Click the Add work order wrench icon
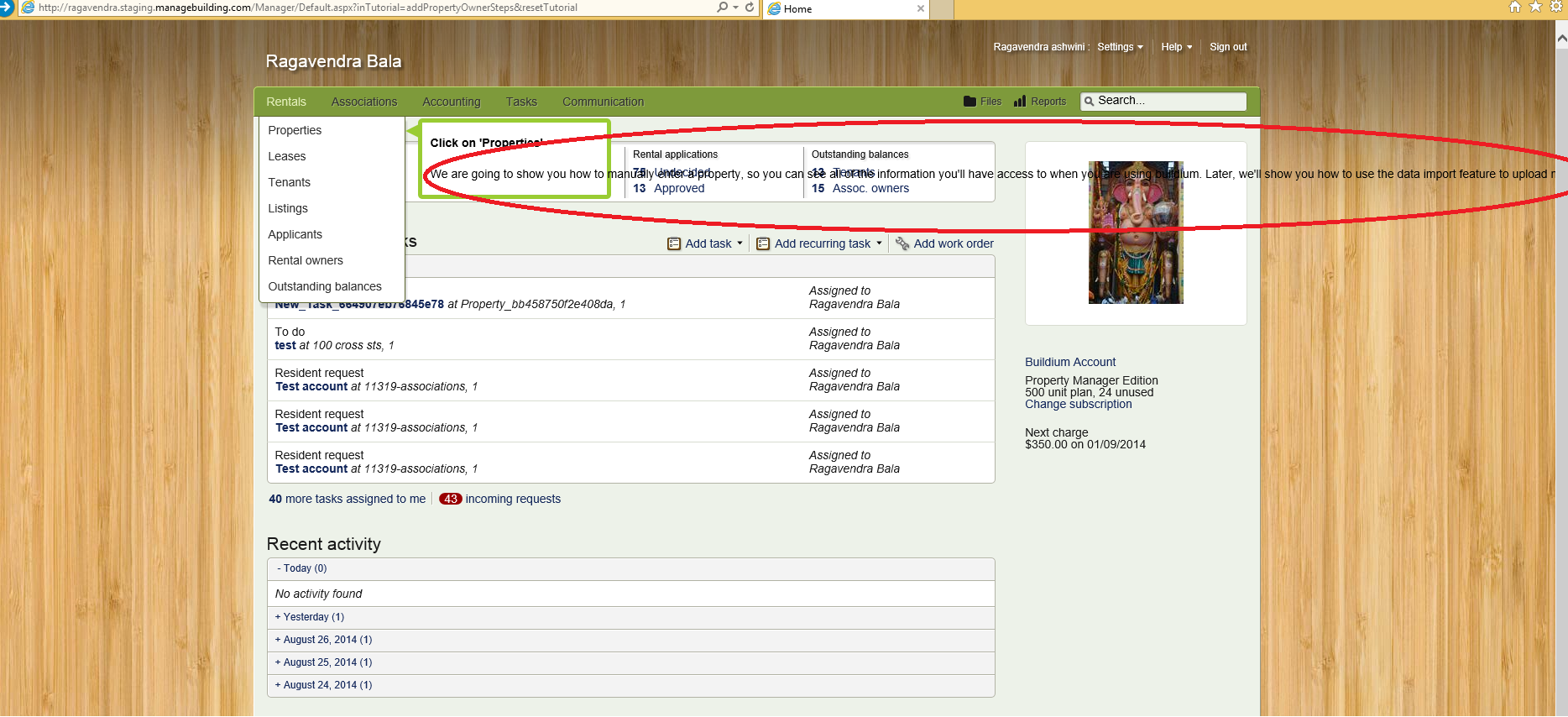 point(902,243)
